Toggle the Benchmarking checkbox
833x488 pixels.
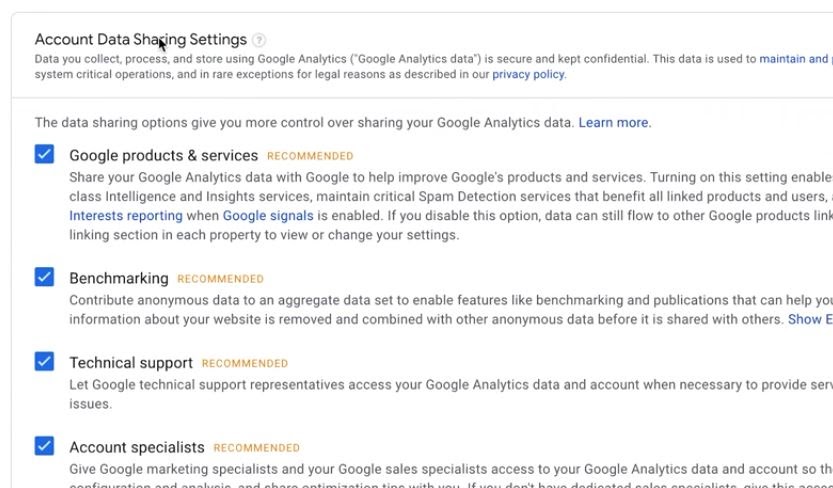click(44, 277)
